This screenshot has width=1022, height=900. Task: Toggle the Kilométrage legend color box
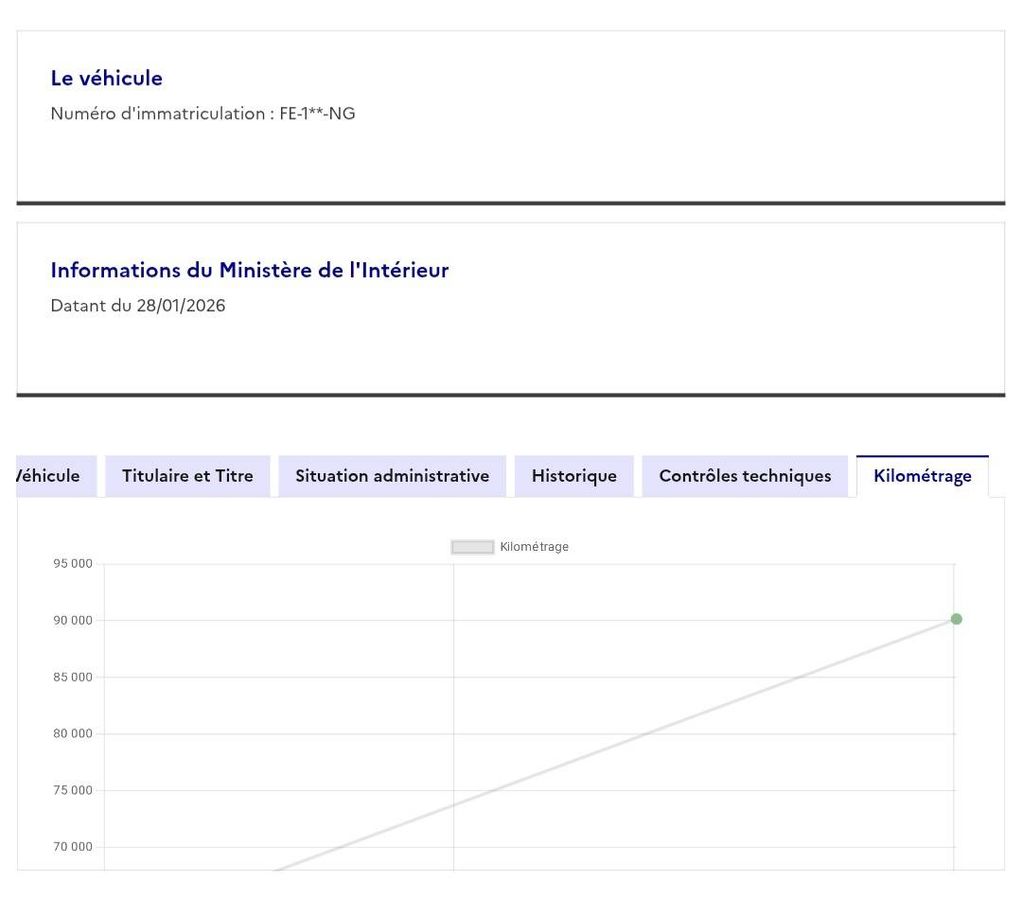point(472,547)
